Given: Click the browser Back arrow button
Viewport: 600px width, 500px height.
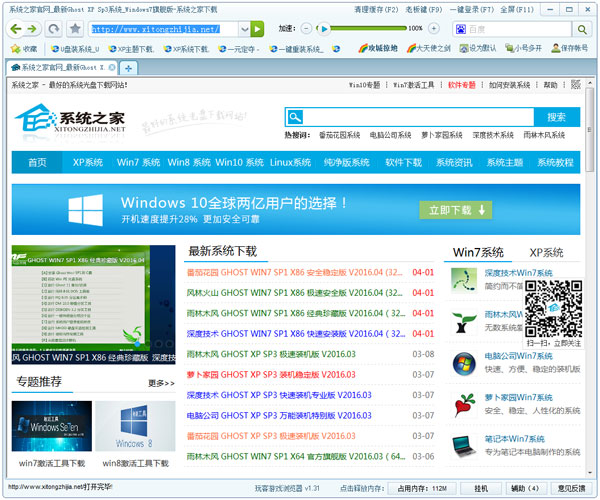Looking at the screenshot, I should pos(16,29).
